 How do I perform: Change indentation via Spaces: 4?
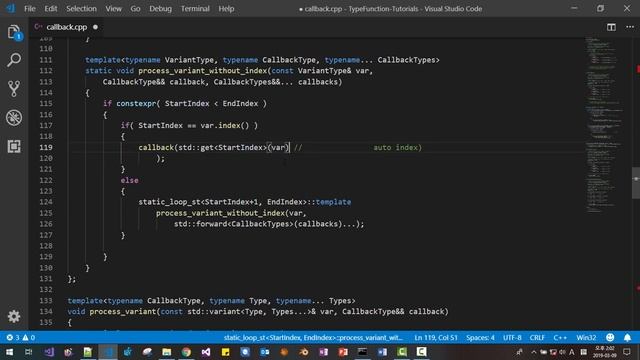click(480, 338)
